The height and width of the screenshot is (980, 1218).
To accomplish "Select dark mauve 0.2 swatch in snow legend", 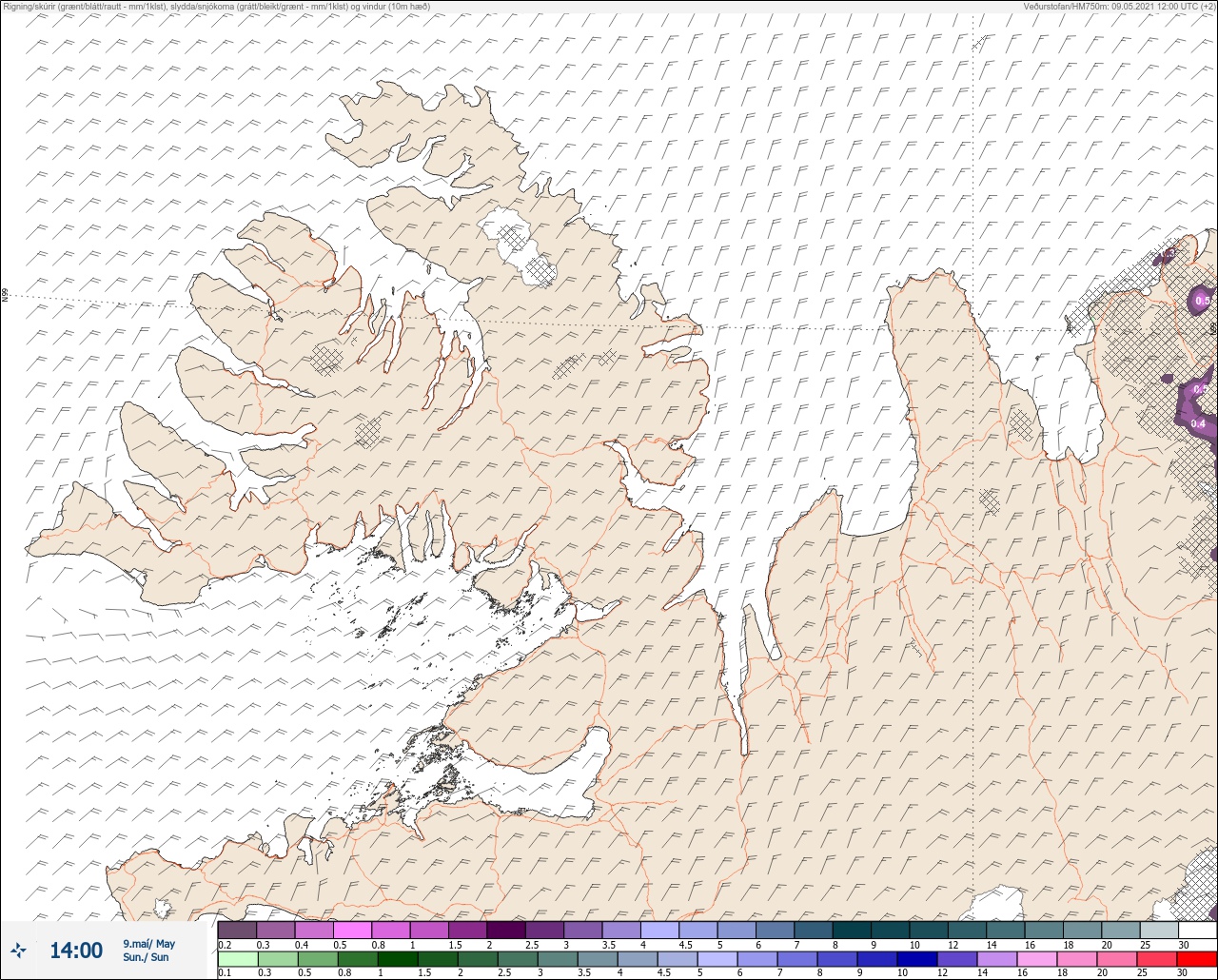I will tap(237, 930).
